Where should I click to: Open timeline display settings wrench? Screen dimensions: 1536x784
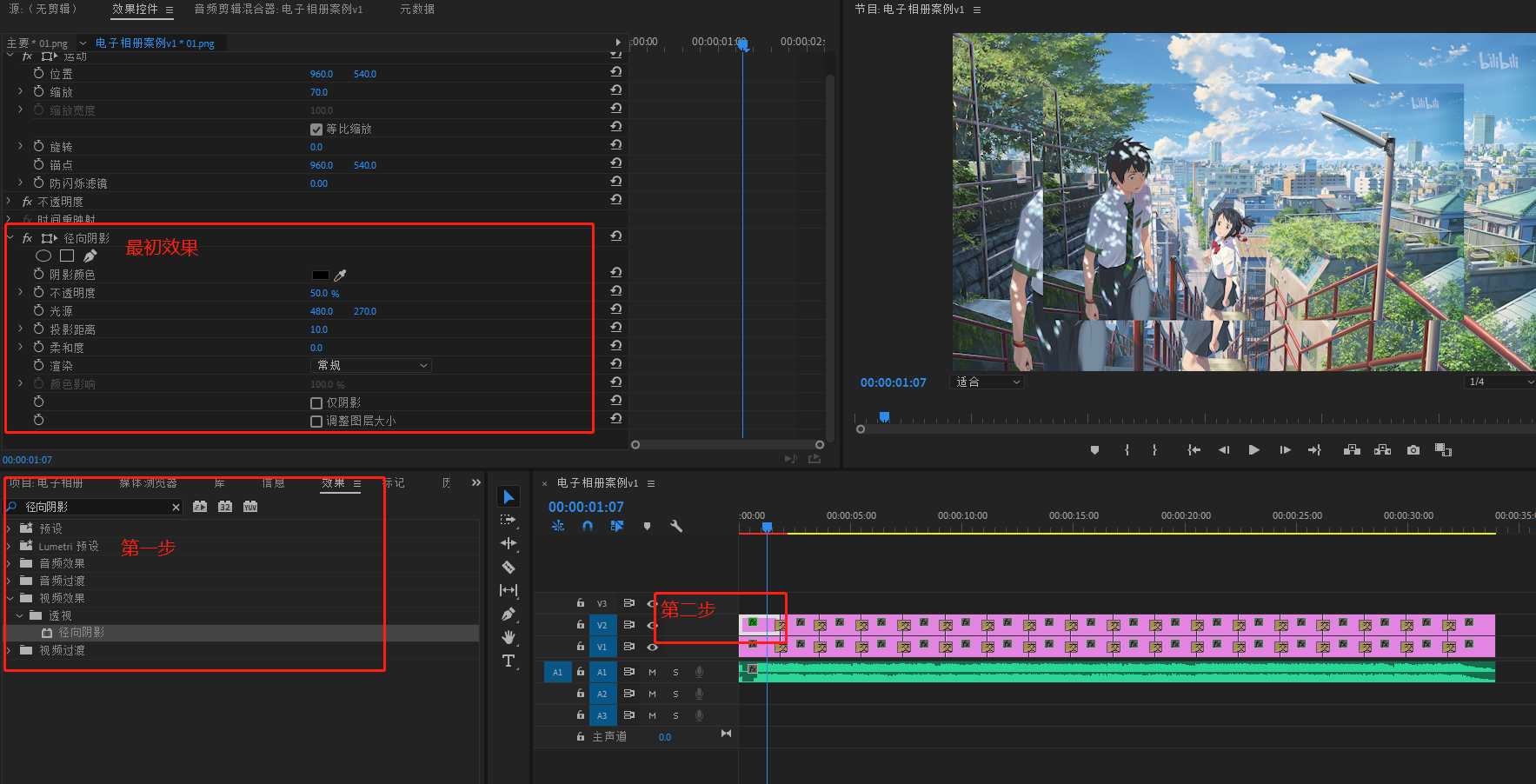point(676,526)
